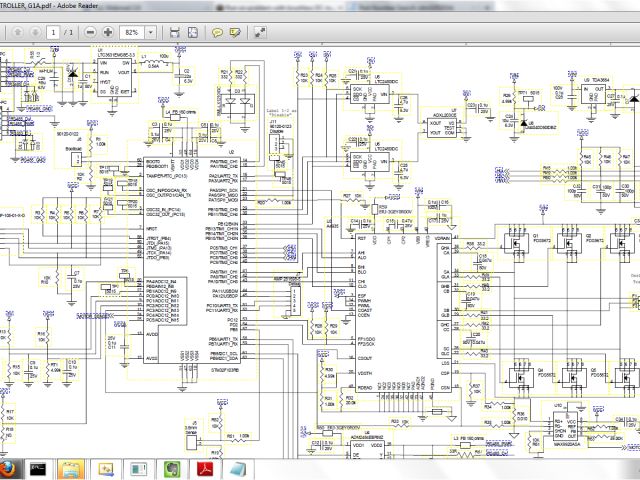Go to previous page using up arrow
The height and width of the screenshot is (480, 640).
coord(16,32)
